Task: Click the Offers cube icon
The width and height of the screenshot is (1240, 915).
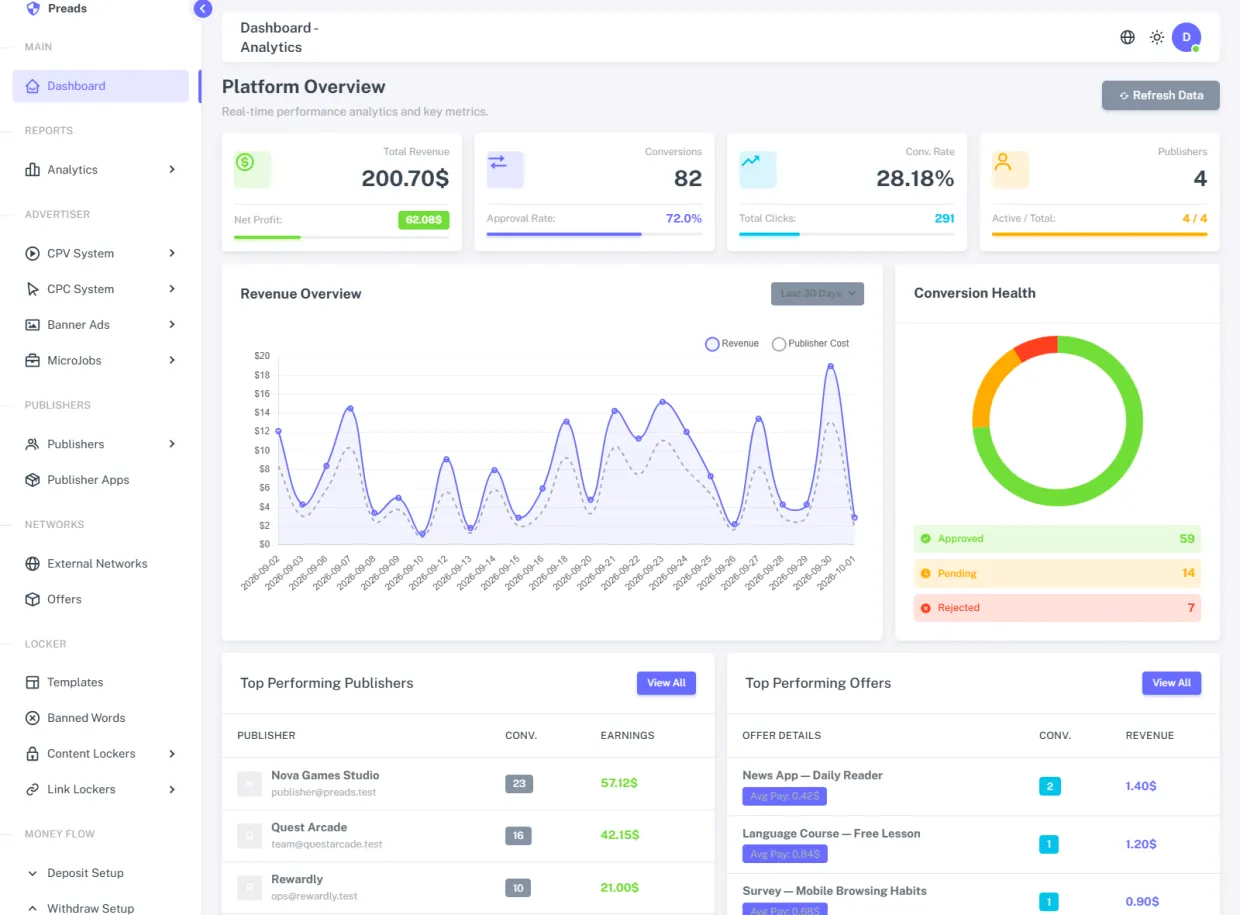Action: point(33,599)
